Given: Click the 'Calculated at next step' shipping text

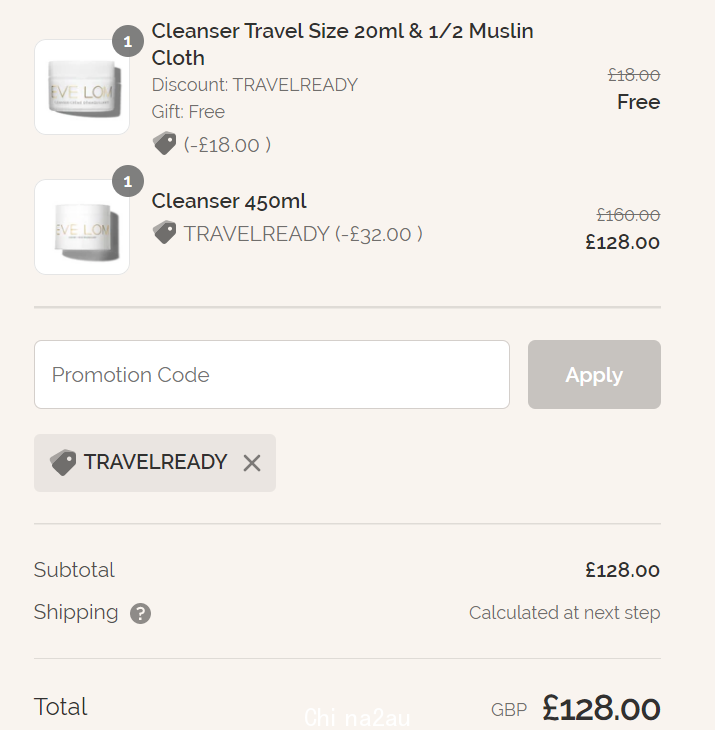Looking at the screenshot, I should (x=565, y=613).
